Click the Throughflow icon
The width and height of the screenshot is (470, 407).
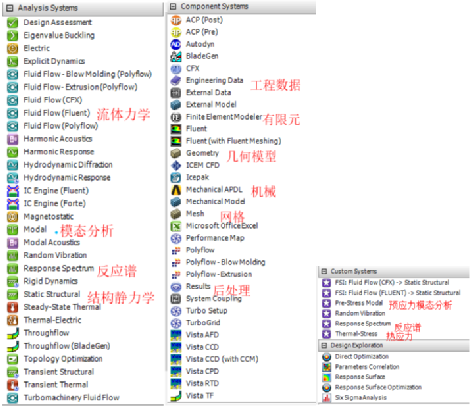[13, 333]
